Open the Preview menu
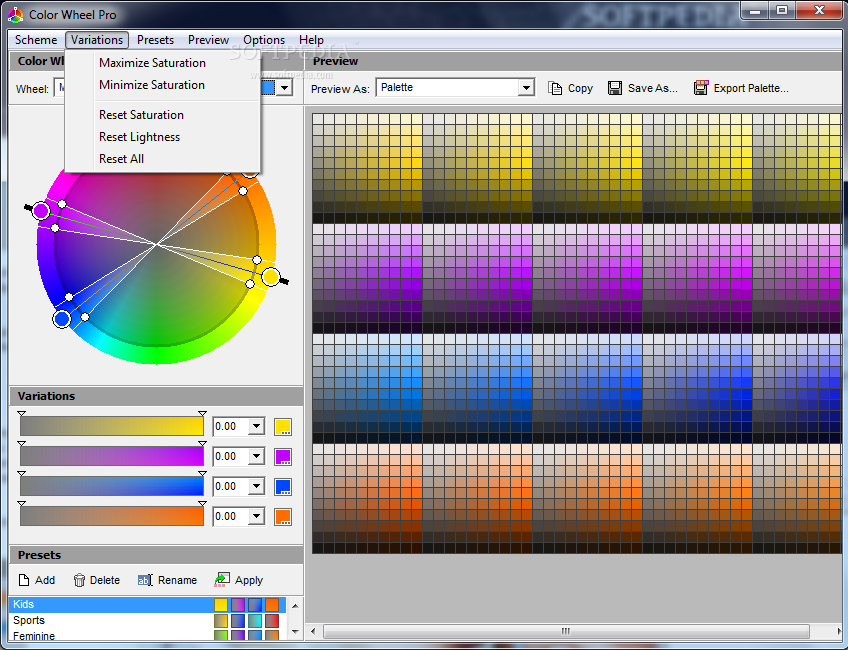Viewport: 848px width, 650px height. [x=208, y=40]
